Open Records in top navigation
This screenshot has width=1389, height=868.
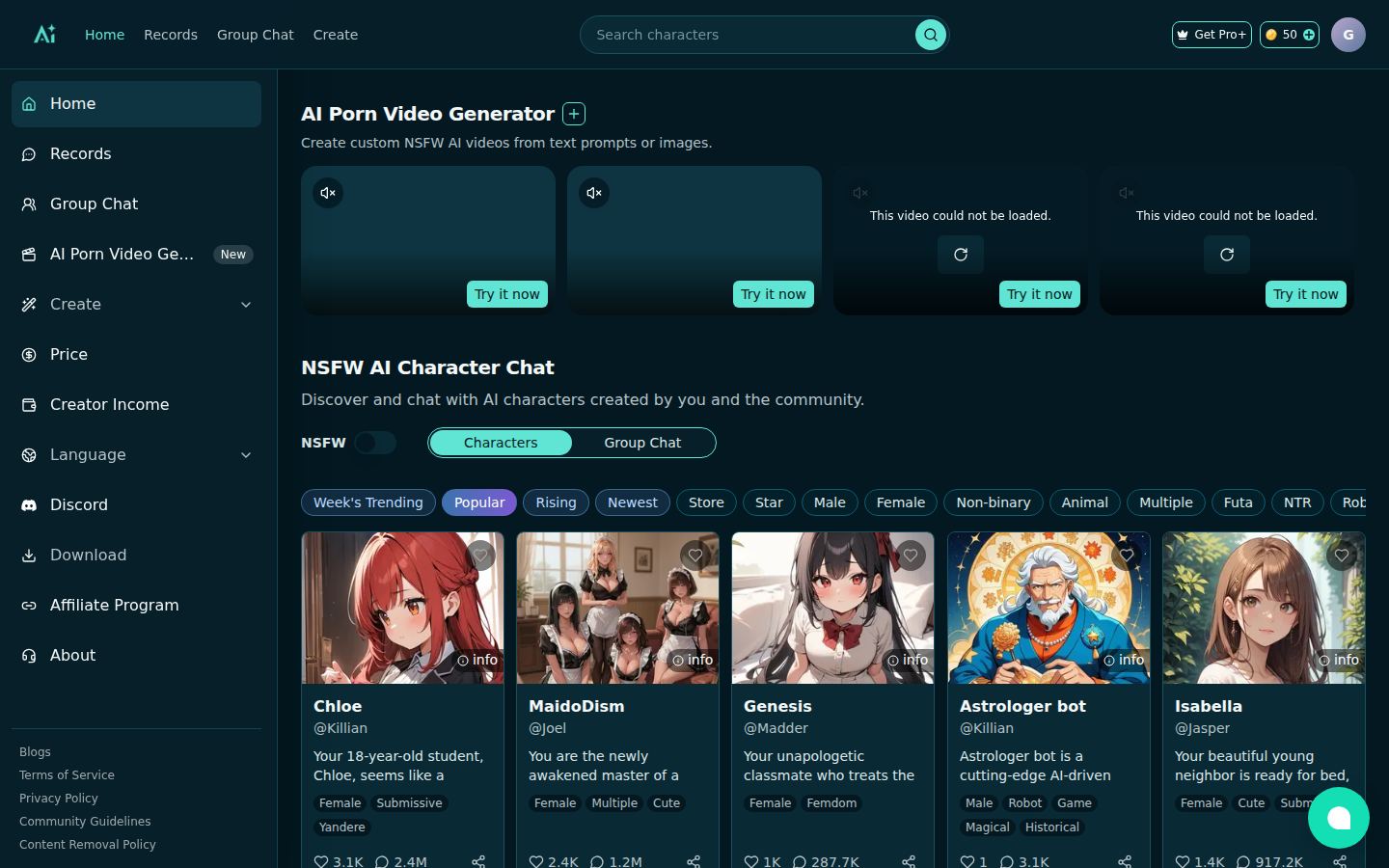click(171, 35)
